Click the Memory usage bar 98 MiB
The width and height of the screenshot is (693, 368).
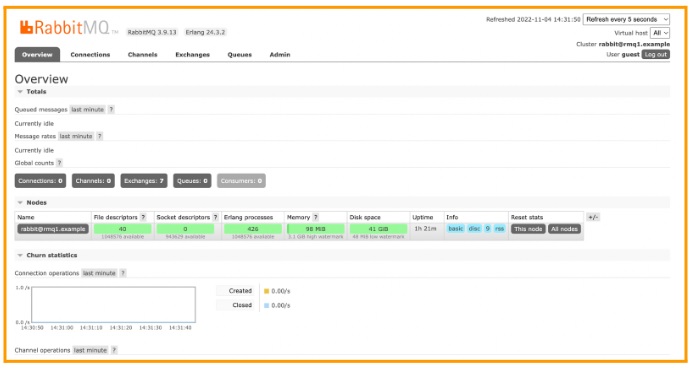[316, 229]
